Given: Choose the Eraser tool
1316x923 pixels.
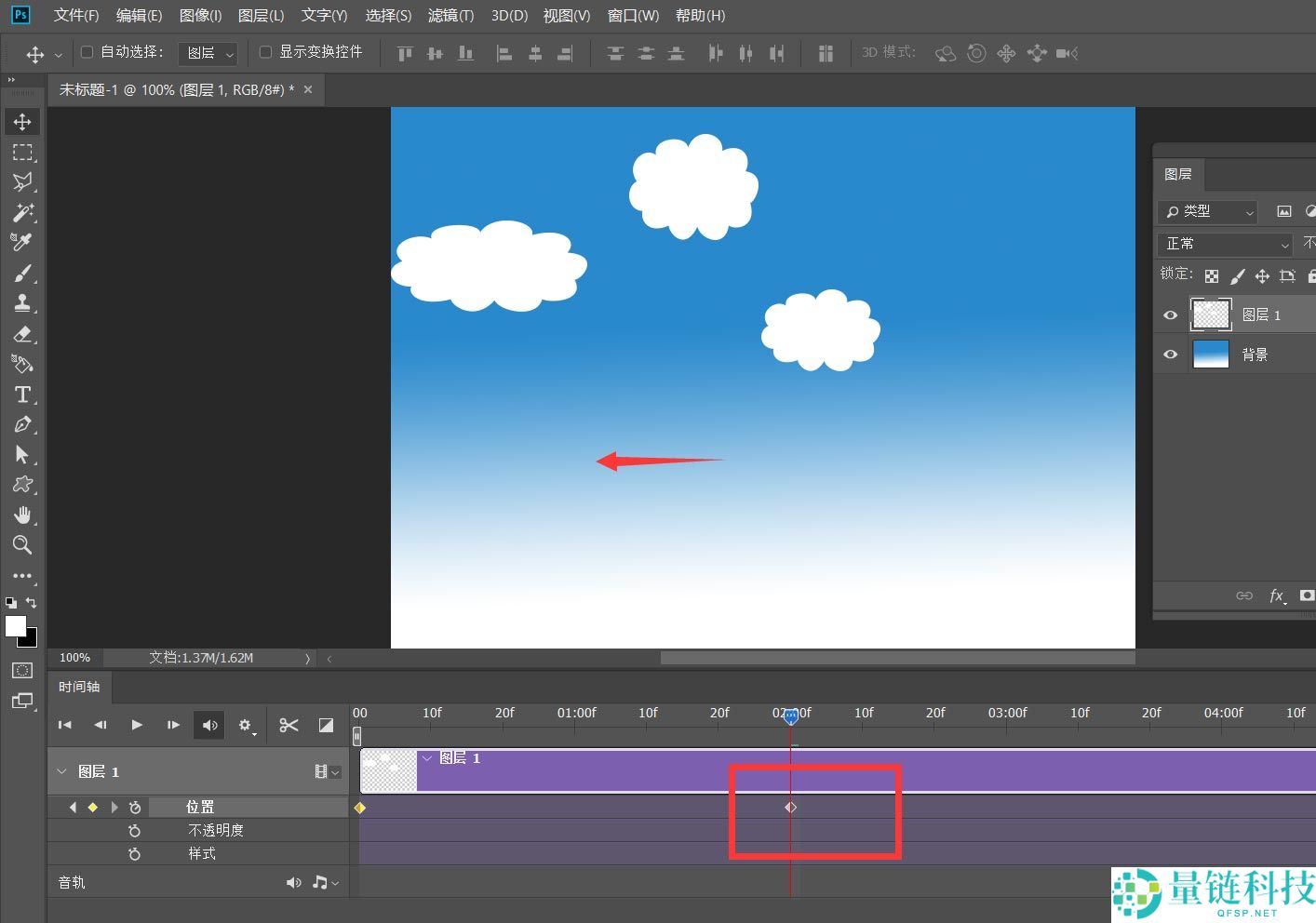Looking at the screenshot, I should coord(22,334).
